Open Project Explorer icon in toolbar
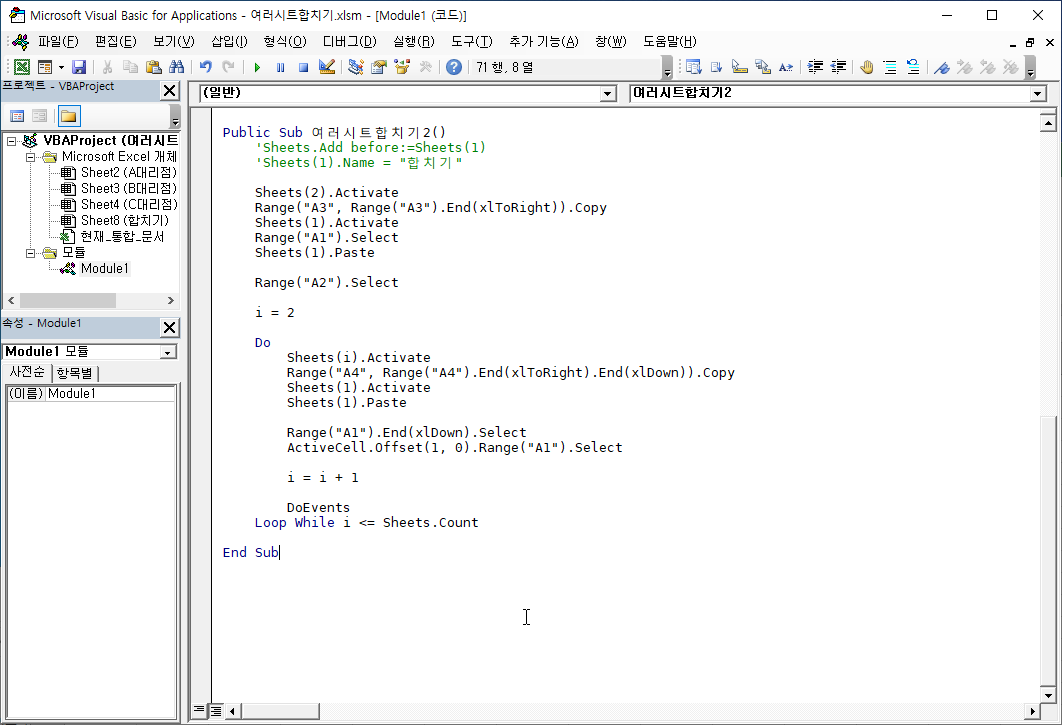Image resolution: width=1062 pixels, height=725 pixels. 356,67
